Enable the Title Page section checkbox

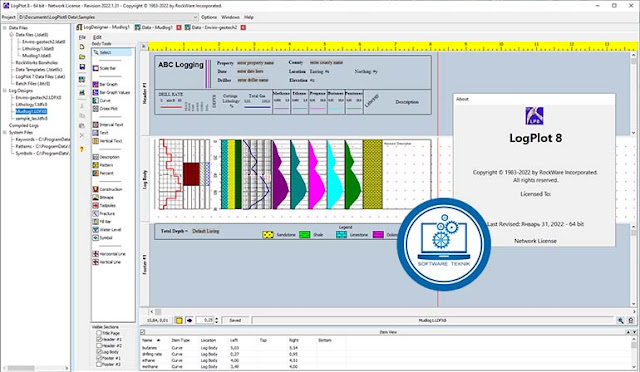(99, 333)
